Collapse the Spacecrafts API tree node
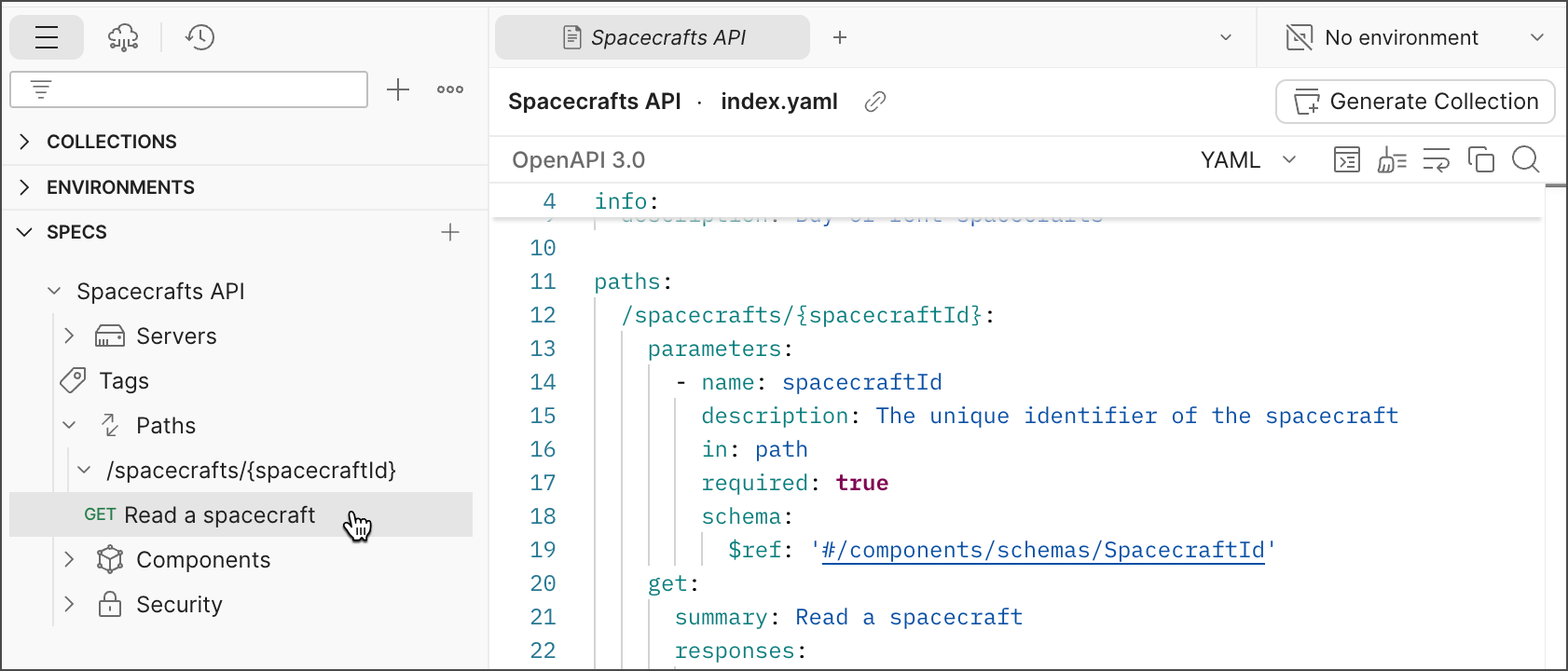The image size is (1568, 671). (54, 292)
